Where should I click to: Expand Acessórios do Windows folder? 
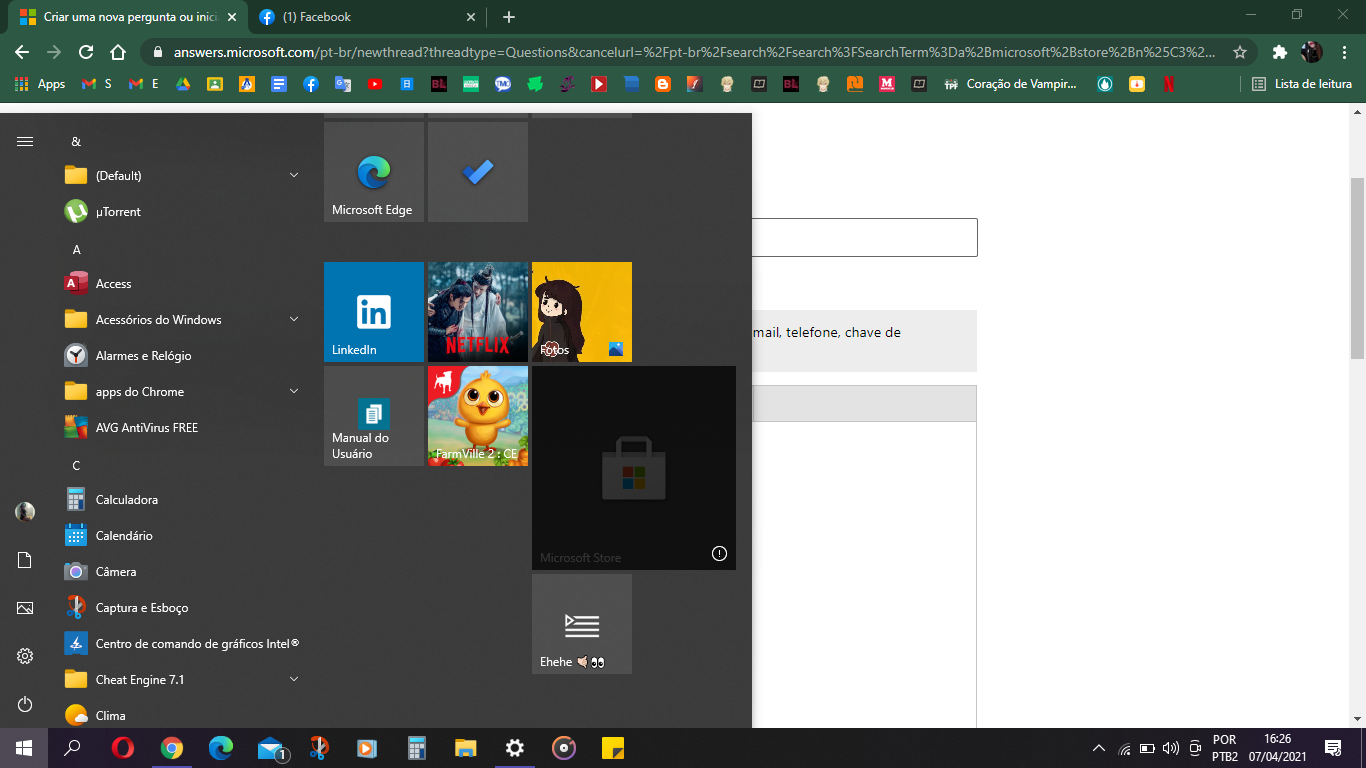tap(180, 320)
